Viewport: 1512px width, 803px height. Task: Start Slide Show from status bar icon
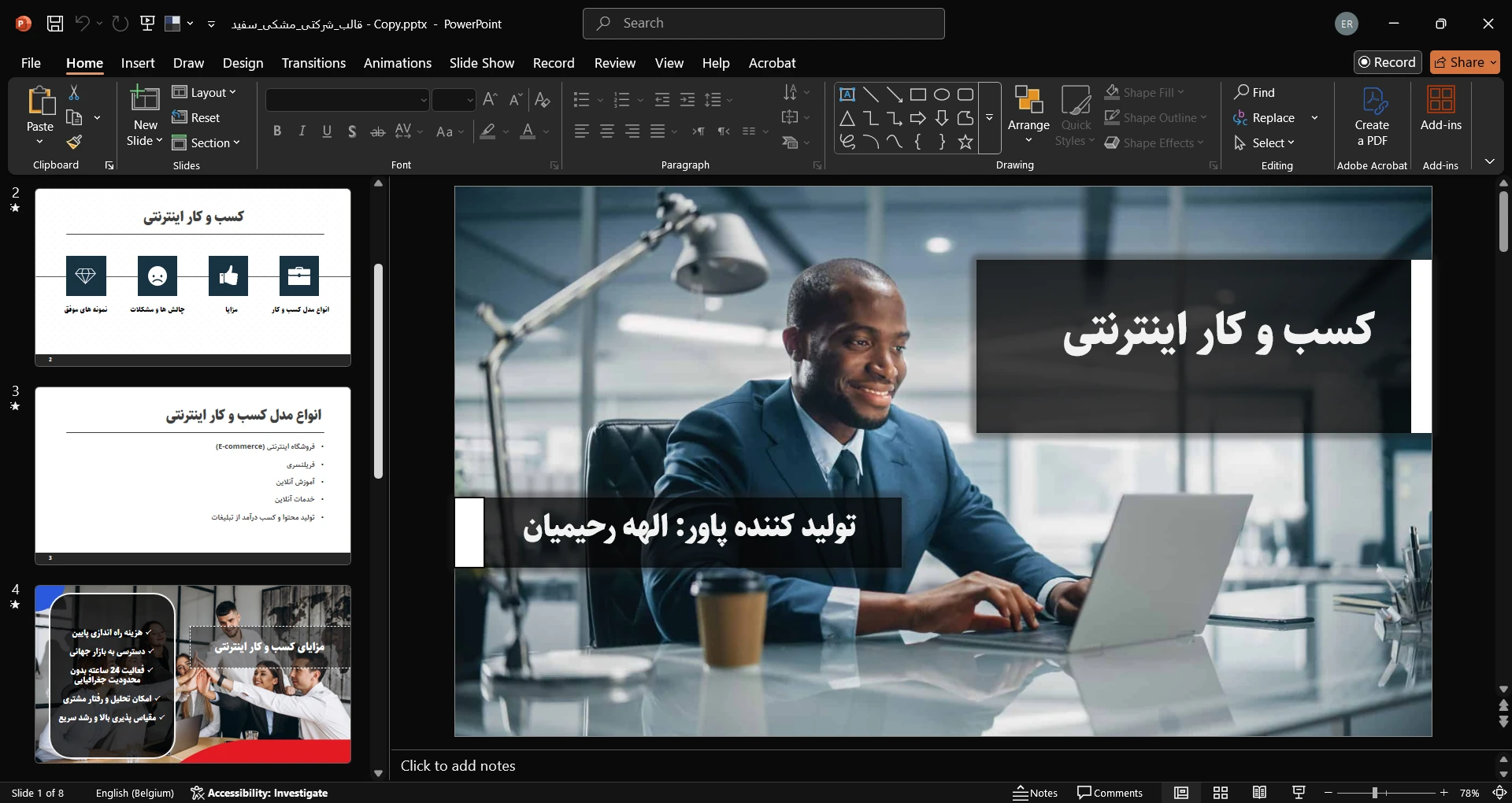point(1299,793)
